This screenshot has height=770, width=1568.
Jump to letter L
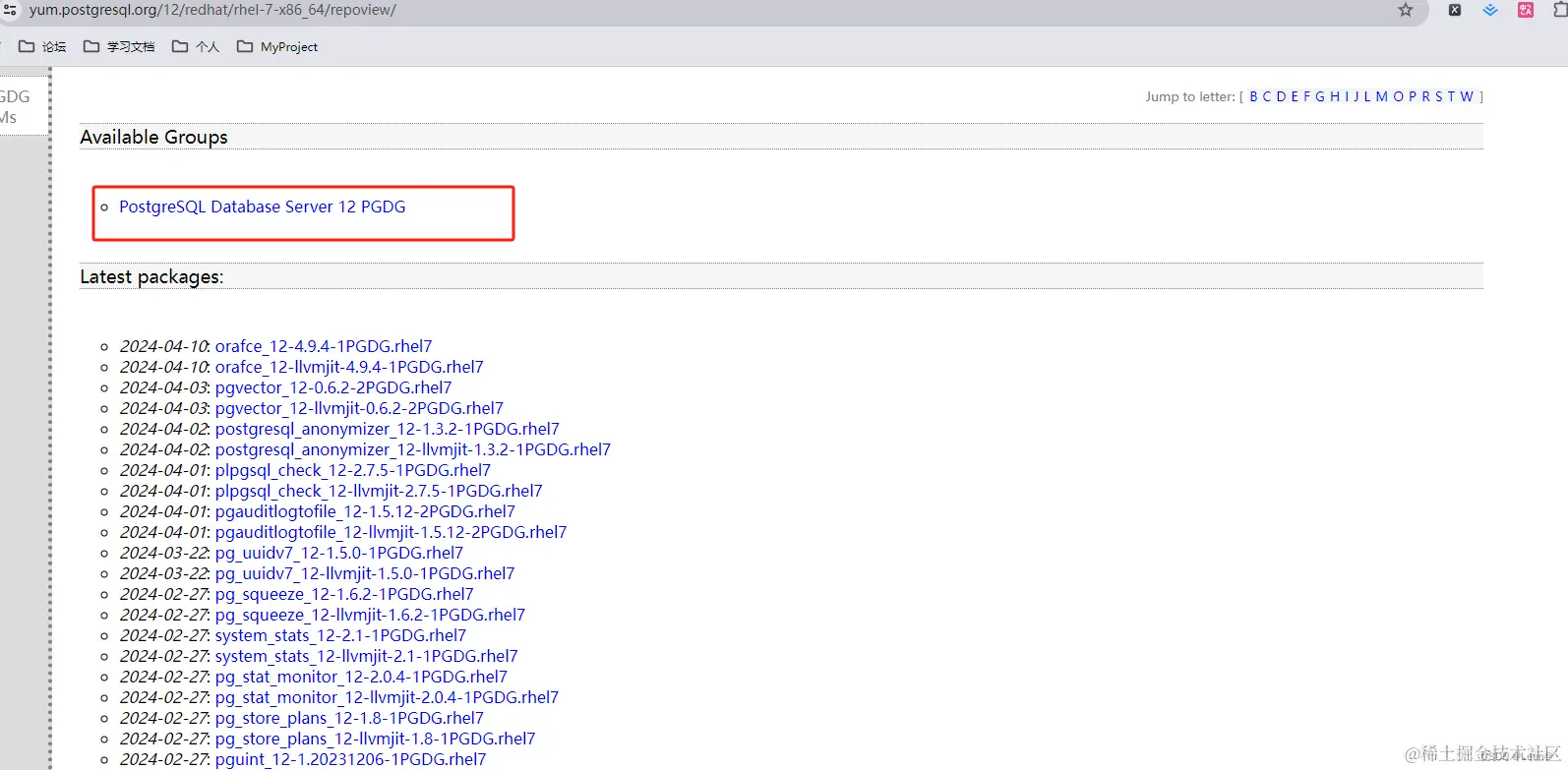coord(1367,96)
